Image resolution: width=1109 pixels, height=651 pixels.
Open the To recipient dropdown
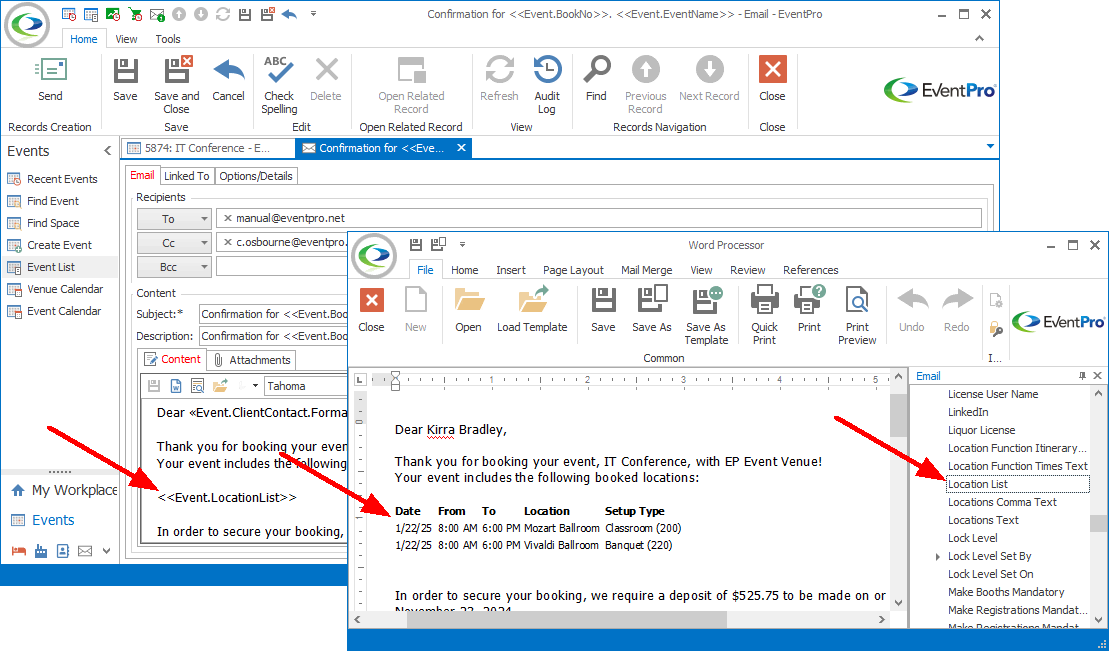coord(204,219)
